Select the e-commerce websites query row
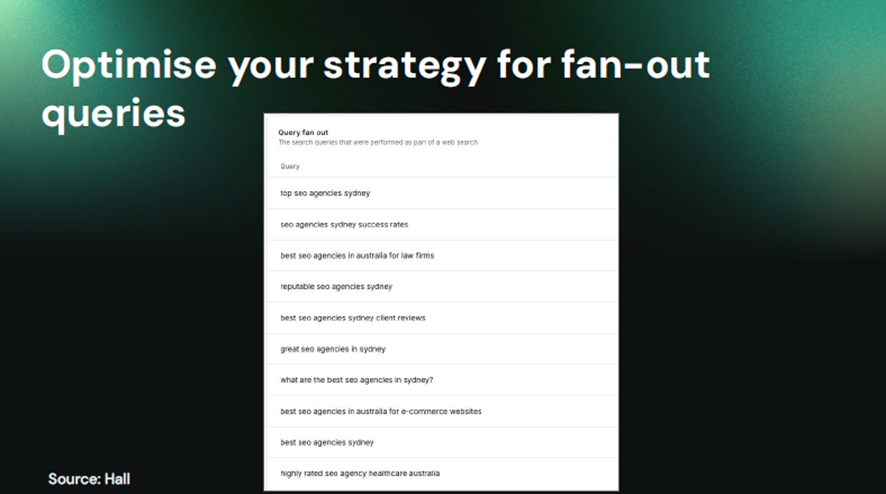886x494 pixels. coord(381,411)
